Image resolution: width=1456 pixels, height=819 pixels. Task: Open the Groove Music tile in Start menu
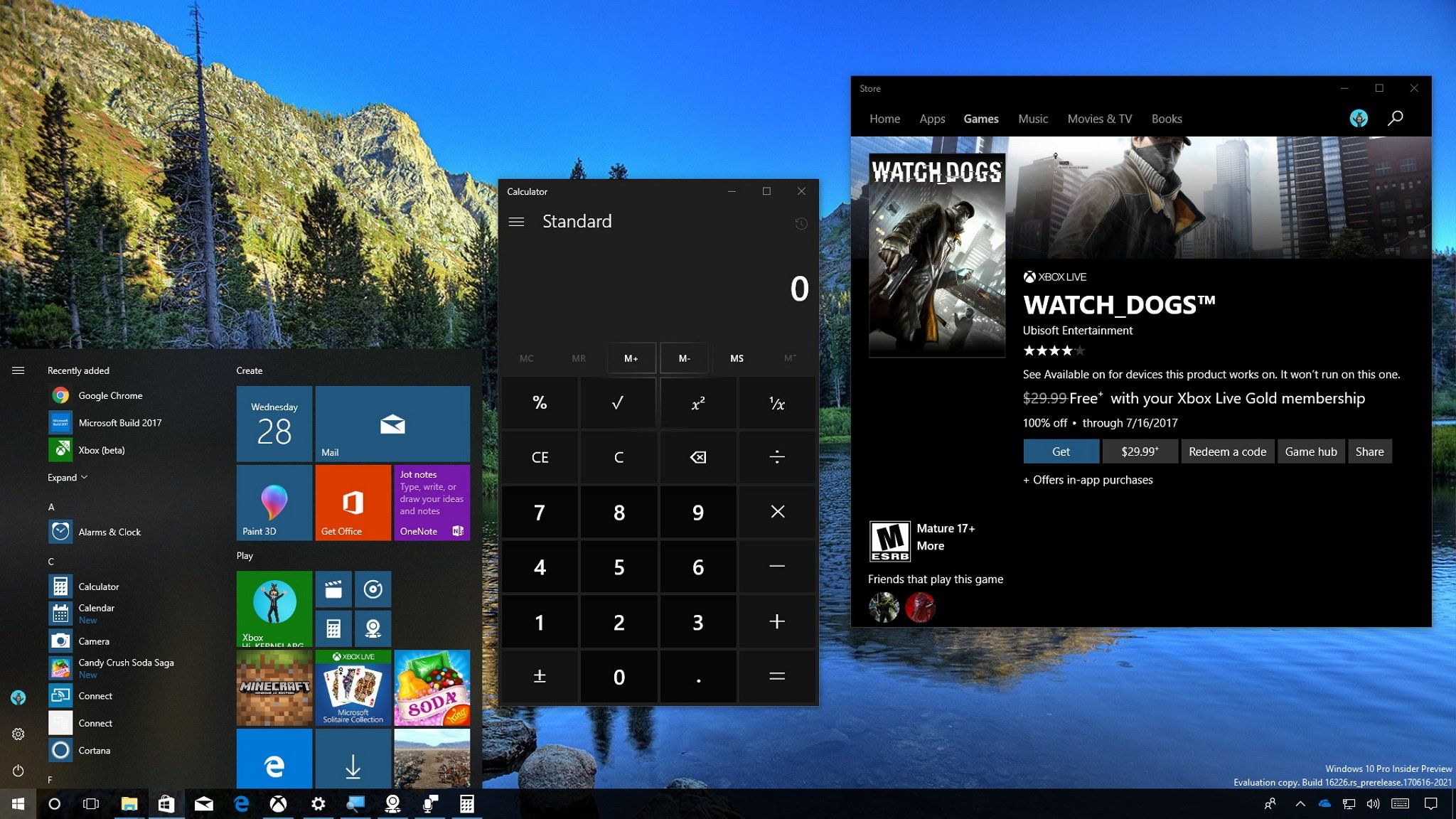tap(373, 589)
